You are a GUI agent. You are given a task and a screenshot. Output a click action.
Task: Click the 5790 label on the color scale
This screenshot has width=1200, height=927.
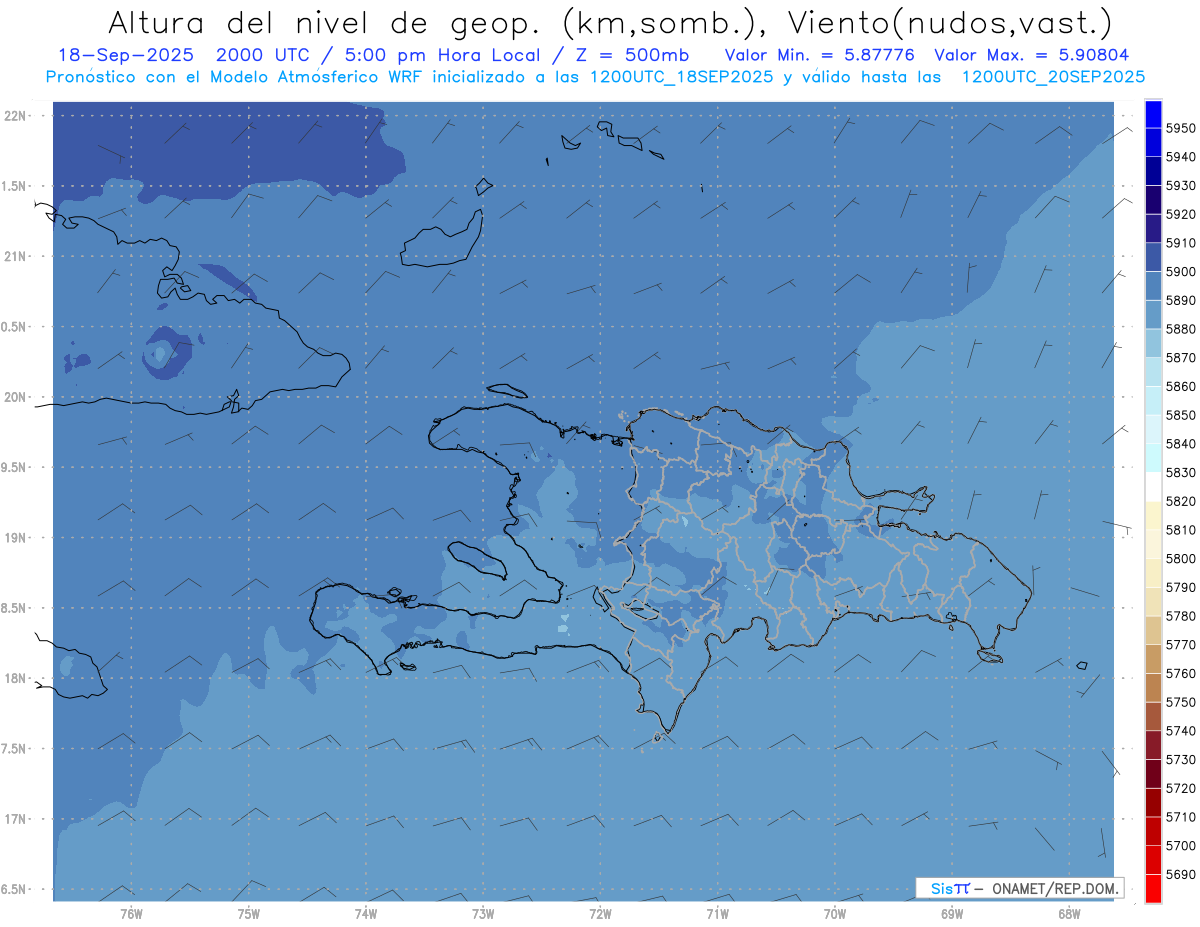coord(1180,587)
